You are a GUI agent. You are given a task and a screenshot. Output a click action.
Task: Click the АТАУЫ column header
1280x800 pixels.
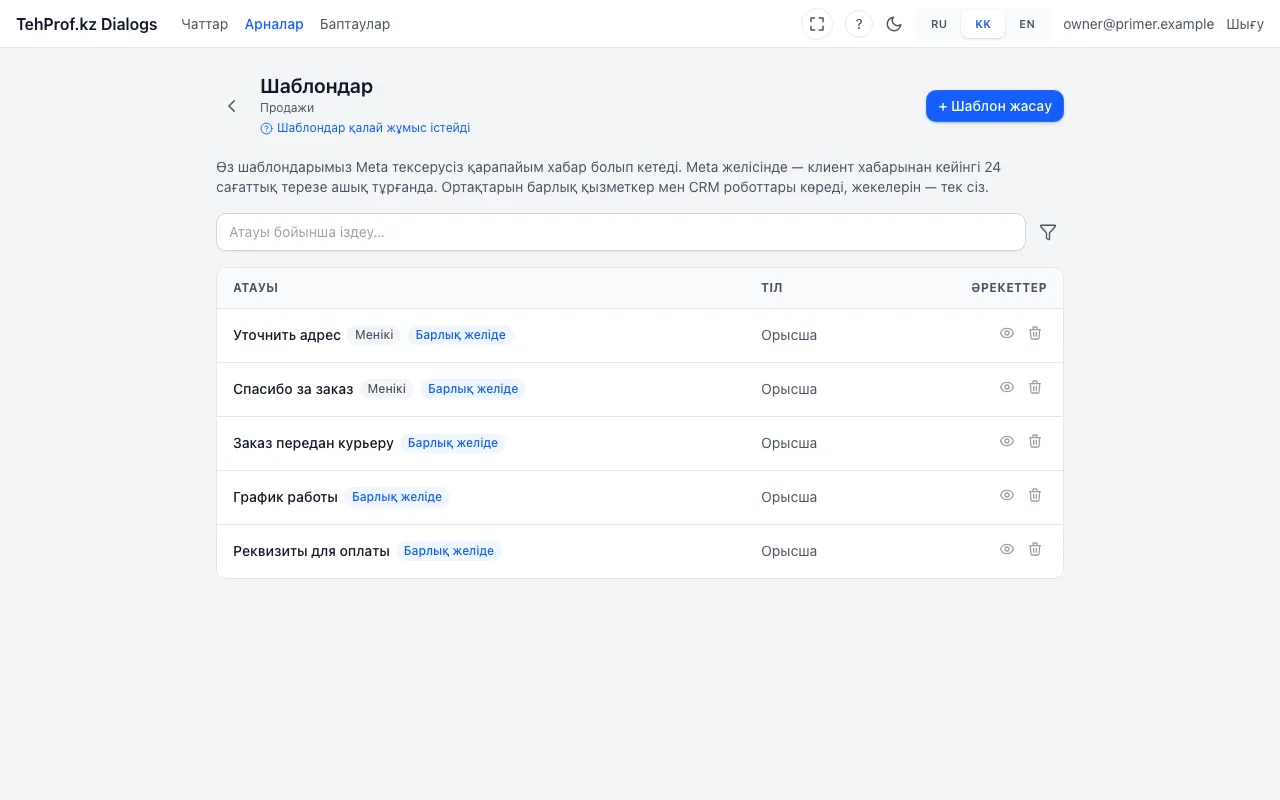[x=256, y=288]
